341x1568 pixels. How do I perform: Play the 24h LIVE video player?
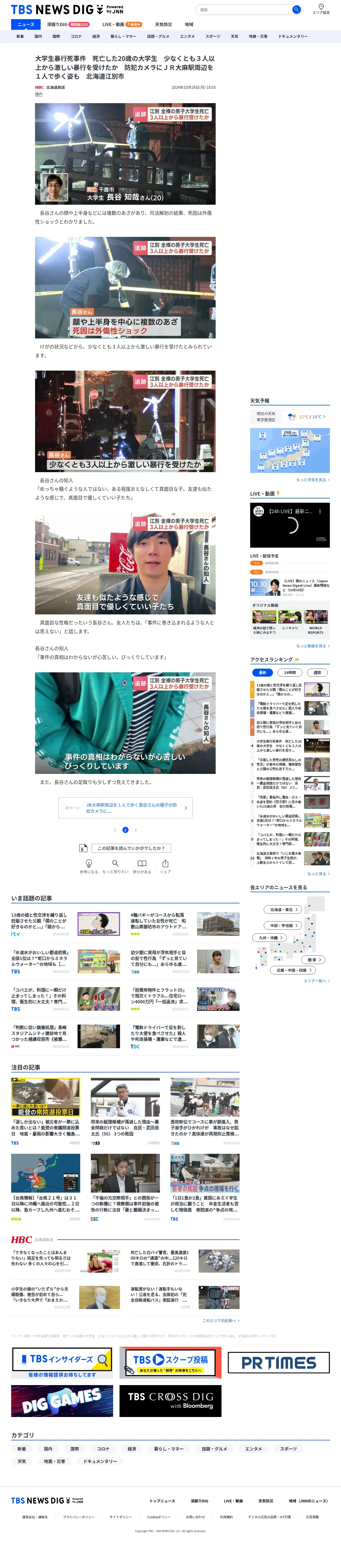pyautogui.click(x=290, y=525)
